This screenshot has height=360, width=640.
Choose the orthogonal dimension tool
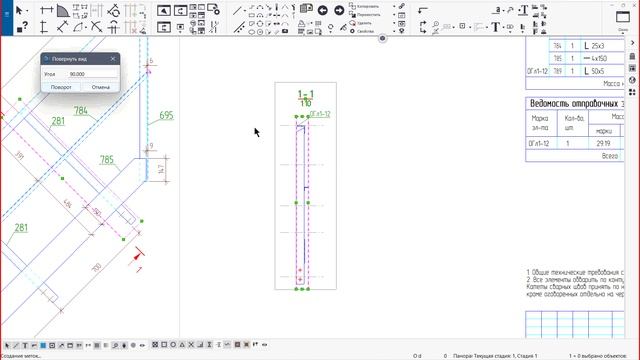[62, 27]
